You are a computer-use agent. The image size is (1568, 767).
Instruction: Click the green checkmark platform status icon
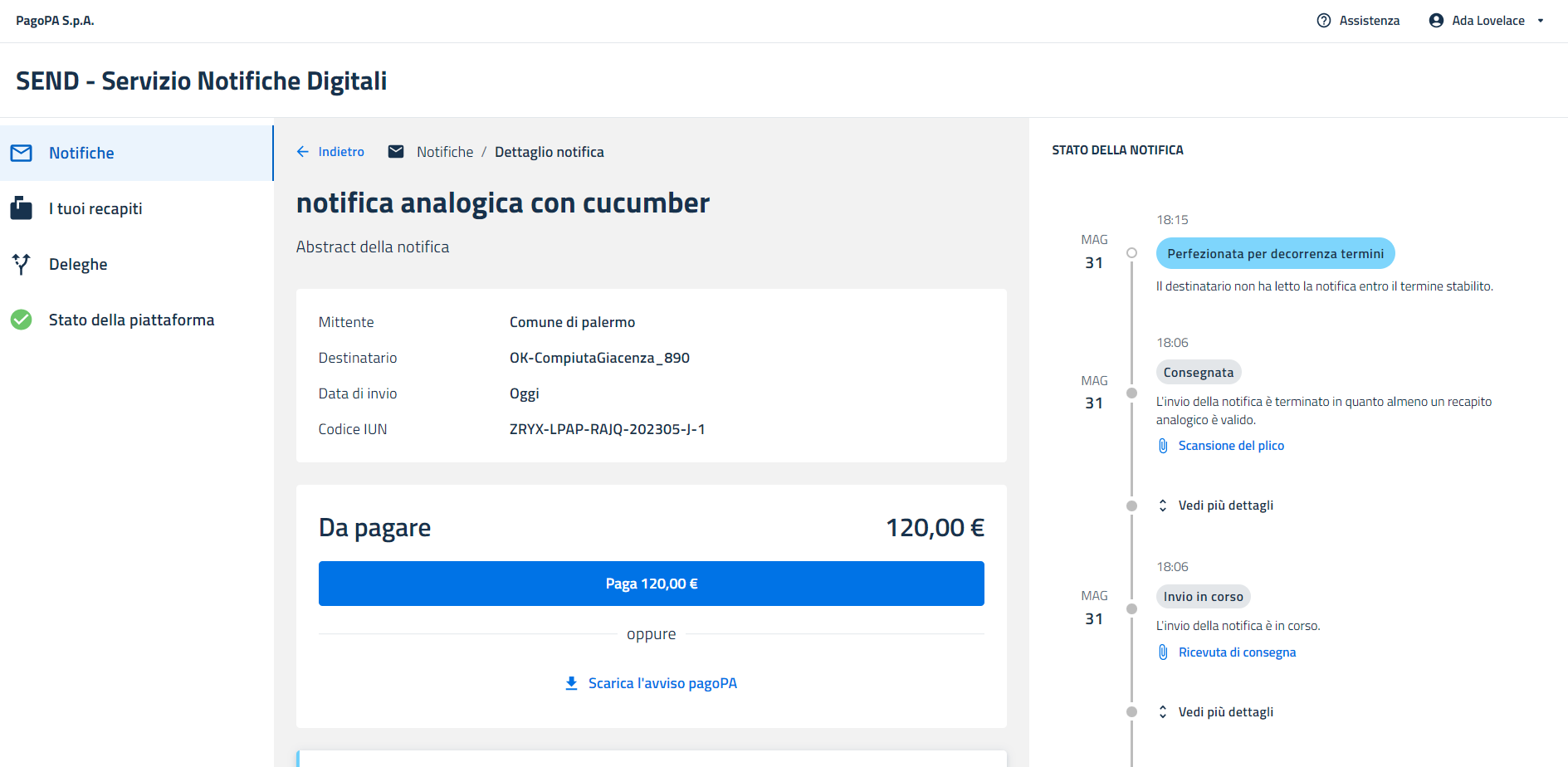(x=22, y=320)
